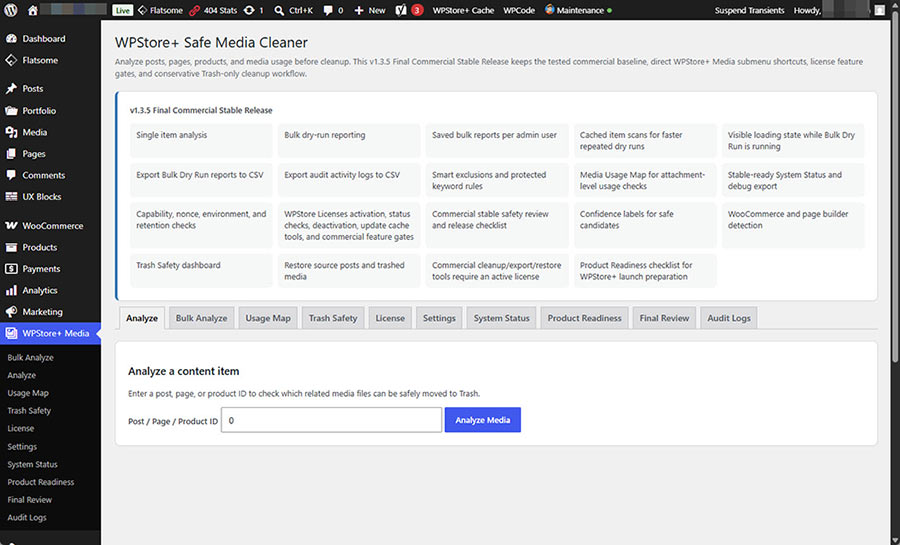Viewport: 900px width, 545px height.
Task: Click the updates icon showing 1
Action: click(253, 10)
